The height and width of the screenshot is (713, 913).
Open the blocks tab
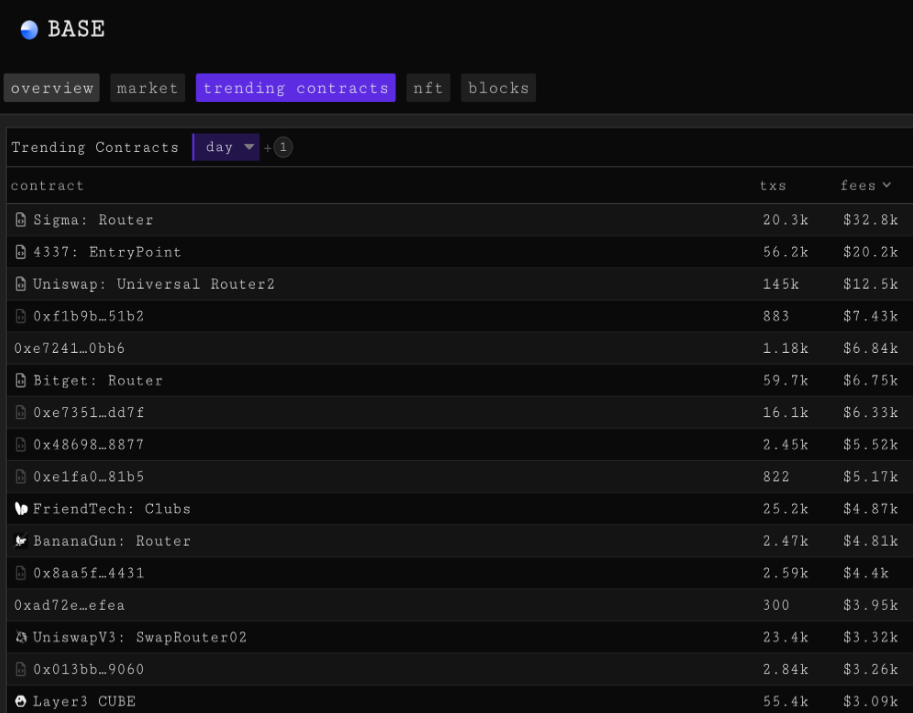[498, 88]
